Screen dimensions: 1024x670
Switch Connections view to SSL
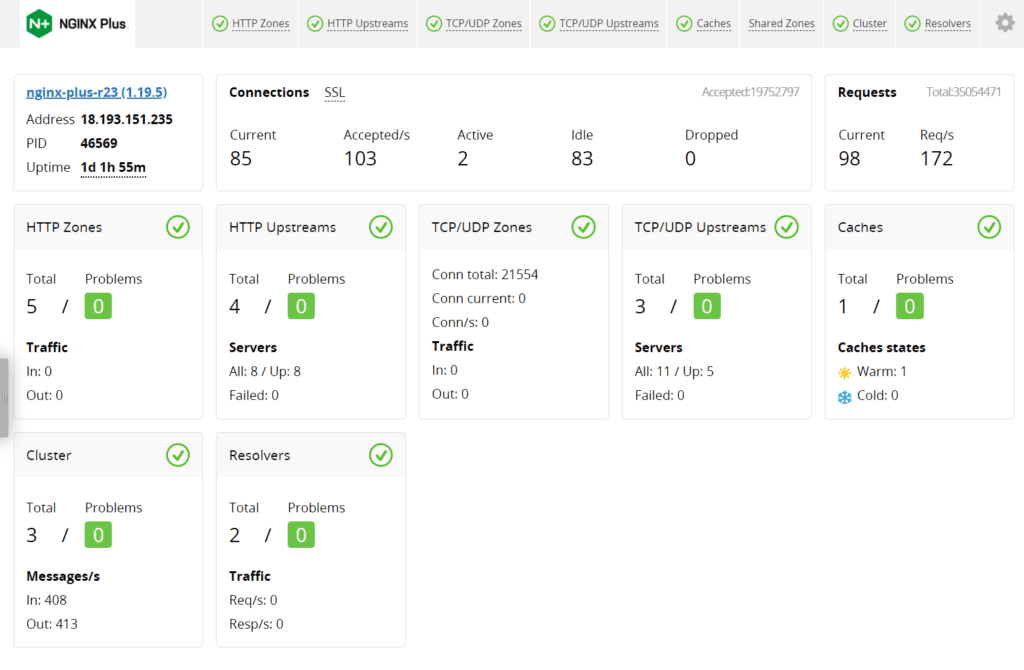coord(334,92)
